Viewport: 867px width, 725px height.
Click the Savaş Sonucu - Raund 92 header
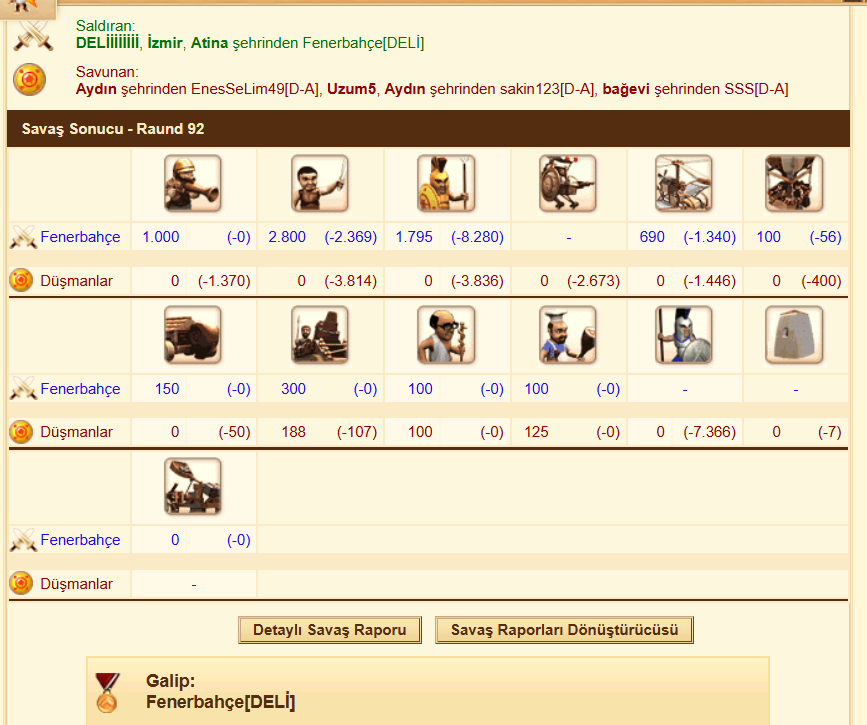tap(429, 129)
